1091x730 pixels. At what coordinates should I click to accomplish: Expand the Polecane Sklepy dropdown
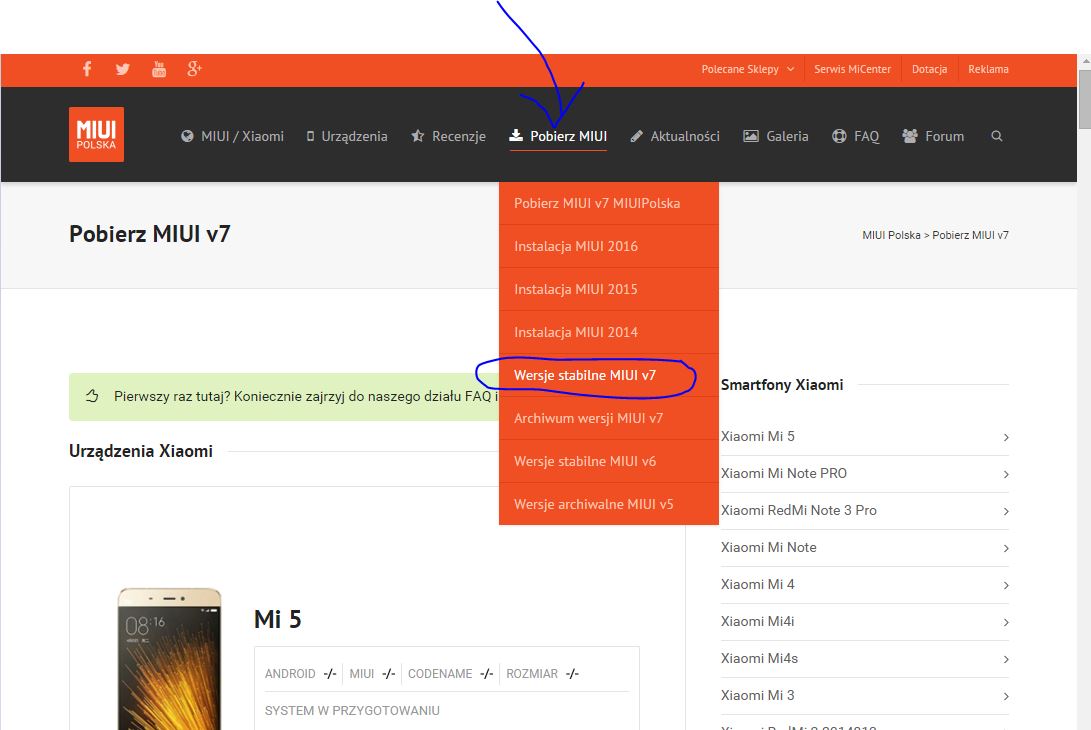coord(747,69)
